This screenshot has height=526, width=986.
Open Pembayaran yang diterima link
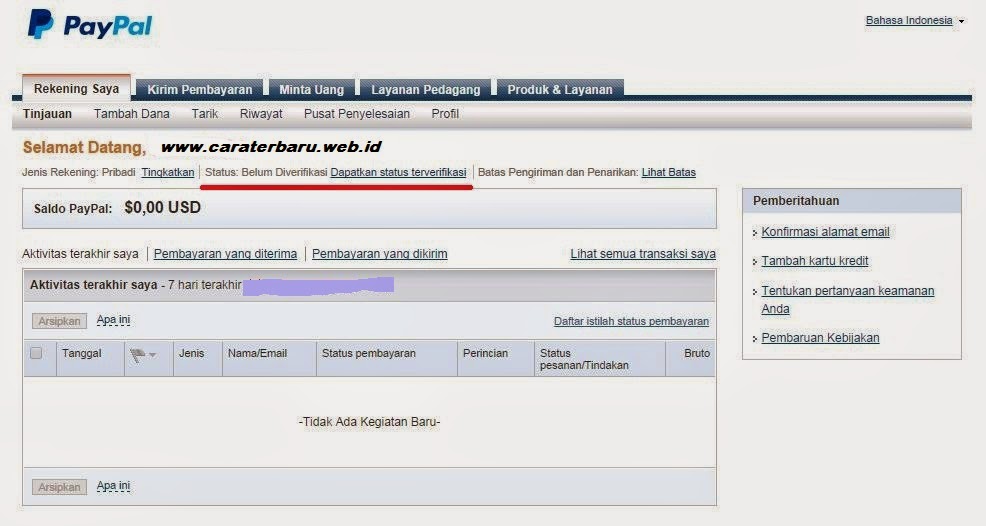pyautogui.click(x=225, y=254)
